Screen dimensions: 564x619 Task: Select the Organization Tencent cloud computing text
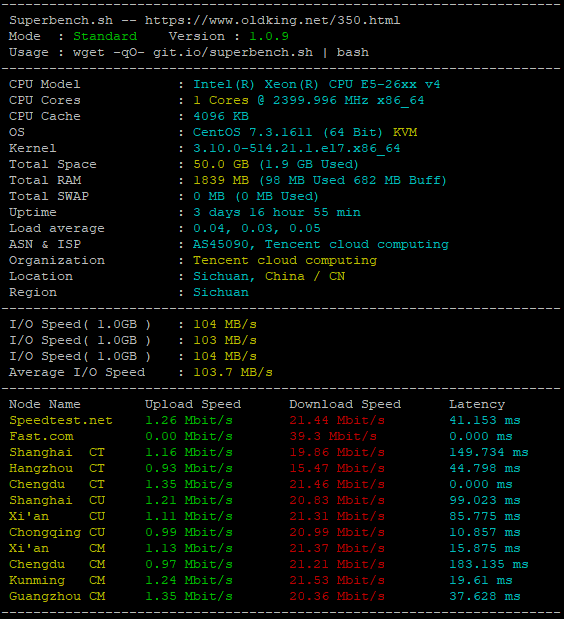click(x=285, y=260)
